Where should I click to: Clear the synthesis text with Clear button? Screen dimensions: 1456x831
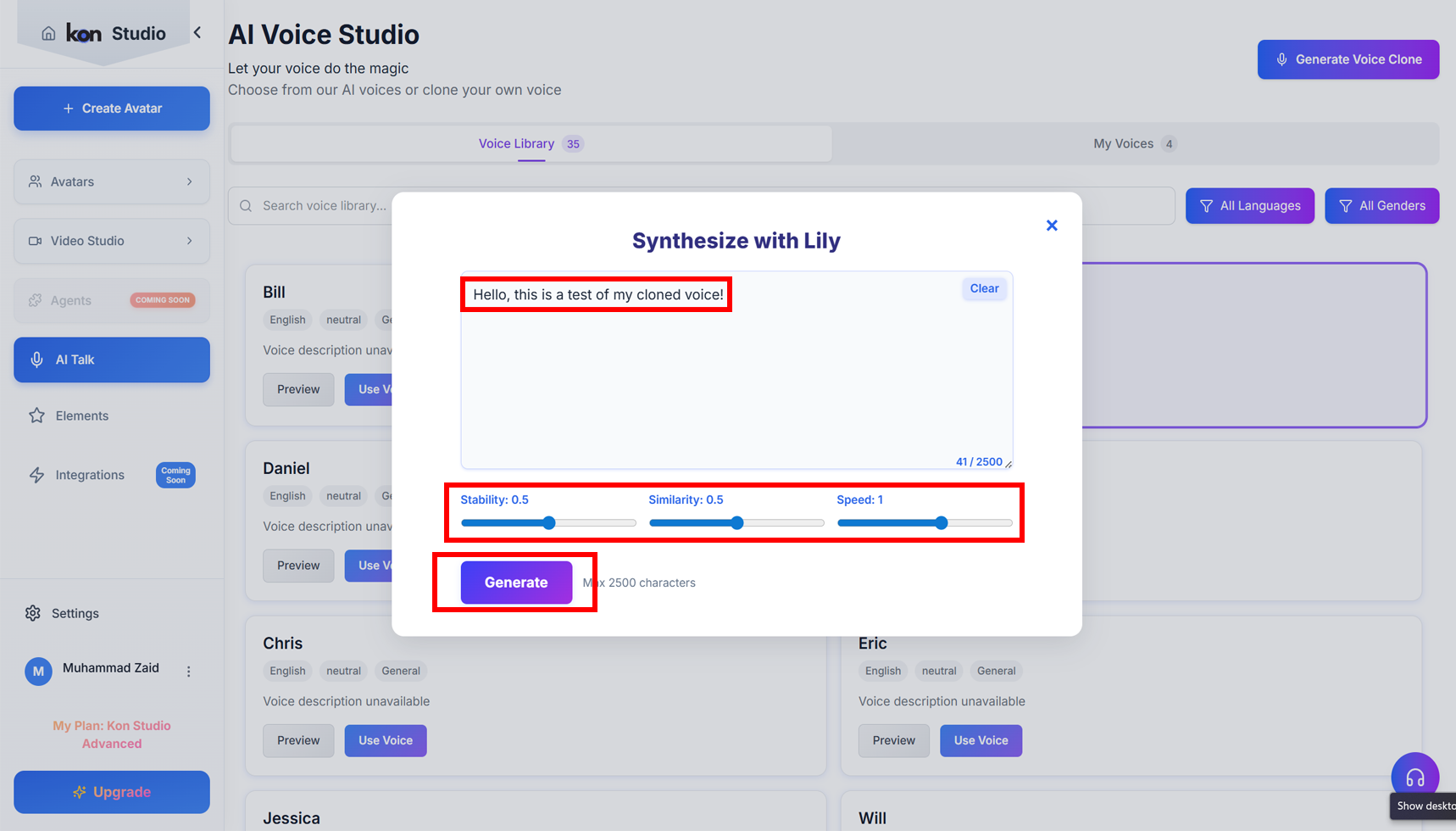[984, 288]
